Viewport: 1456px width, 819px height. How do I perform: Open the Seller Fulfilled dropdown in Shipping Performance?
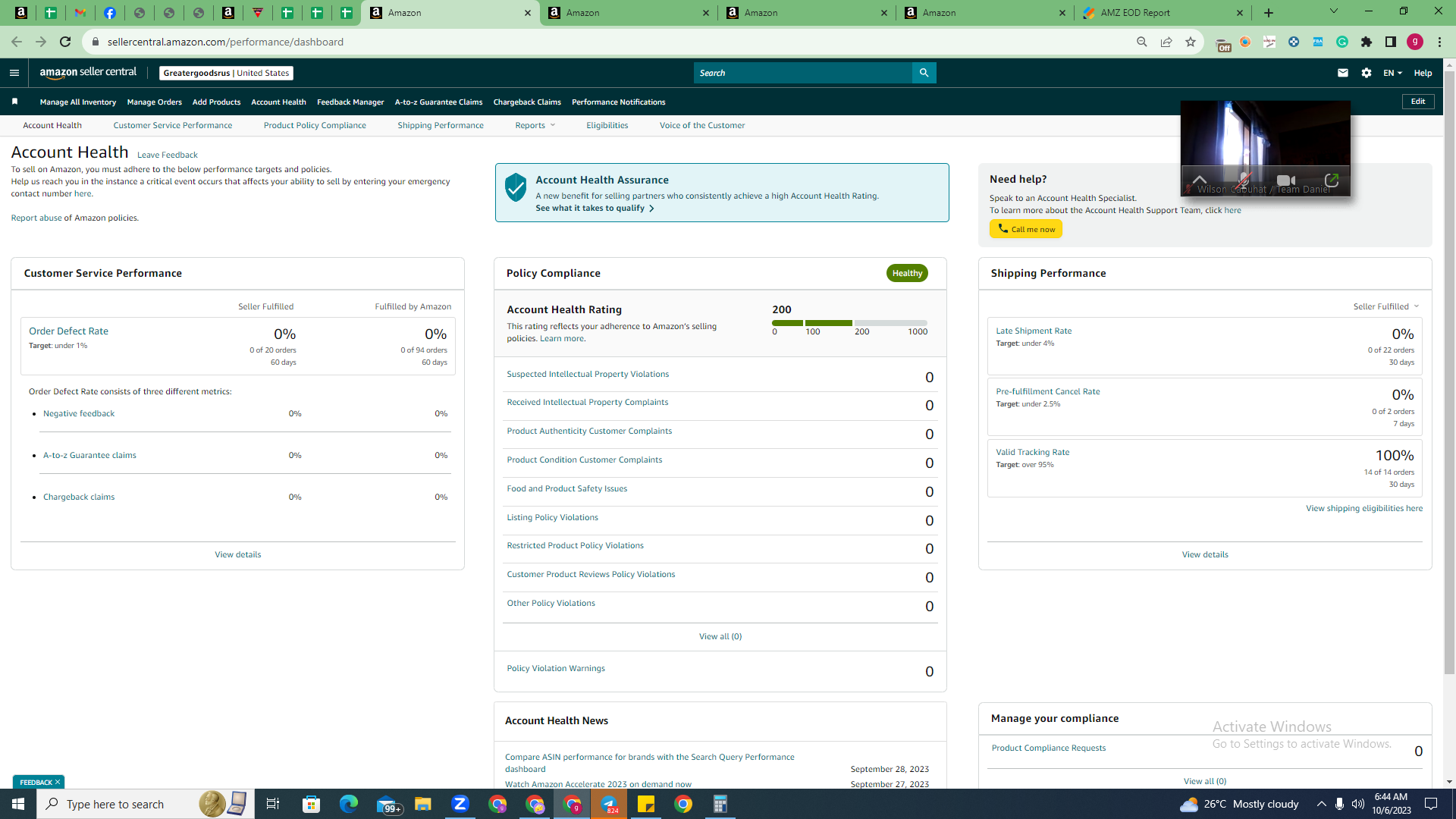point(1386,306)
